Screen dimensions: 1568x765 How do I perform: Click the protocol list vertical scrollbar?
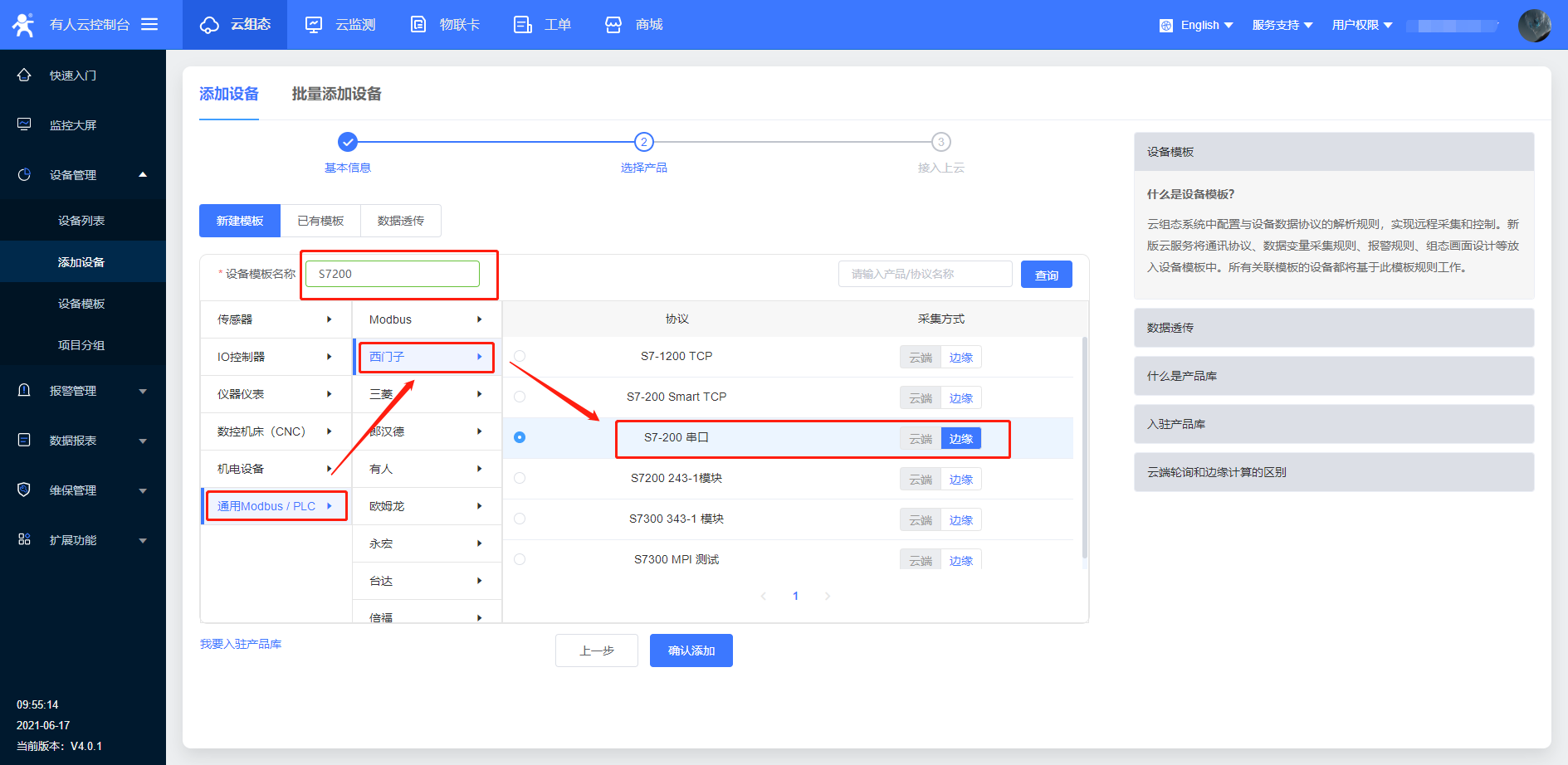point(1085,448)
